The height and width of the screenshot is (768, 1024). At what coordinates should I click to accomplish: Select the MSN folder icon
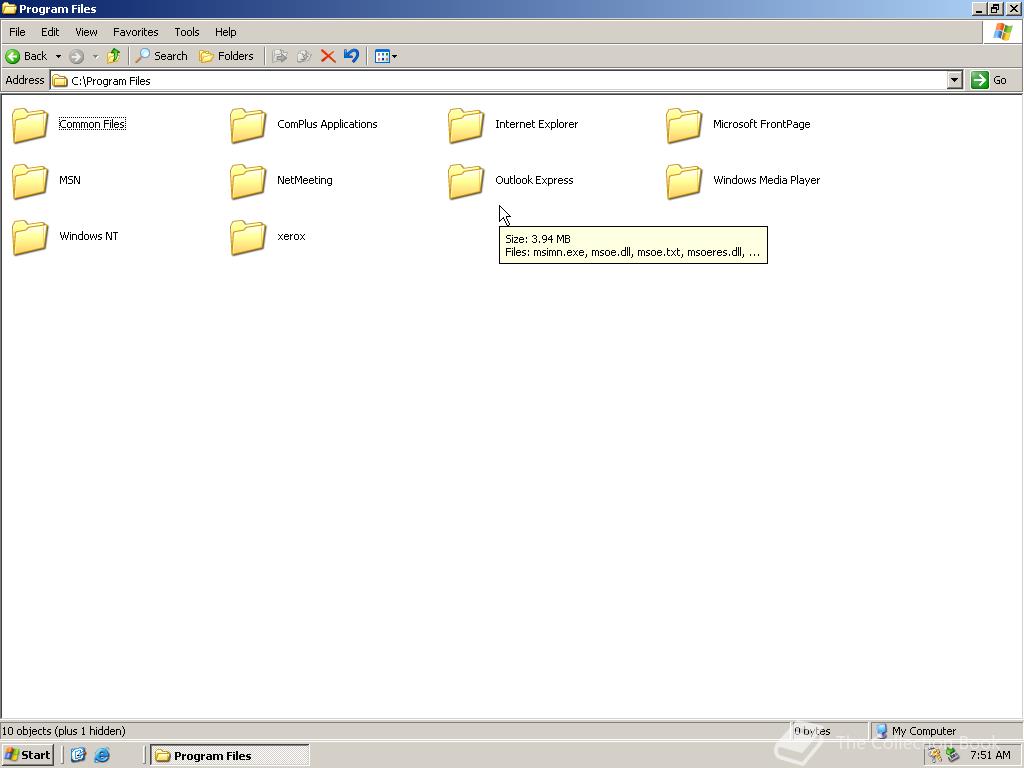pyautogui.click(x=30, y=180)
